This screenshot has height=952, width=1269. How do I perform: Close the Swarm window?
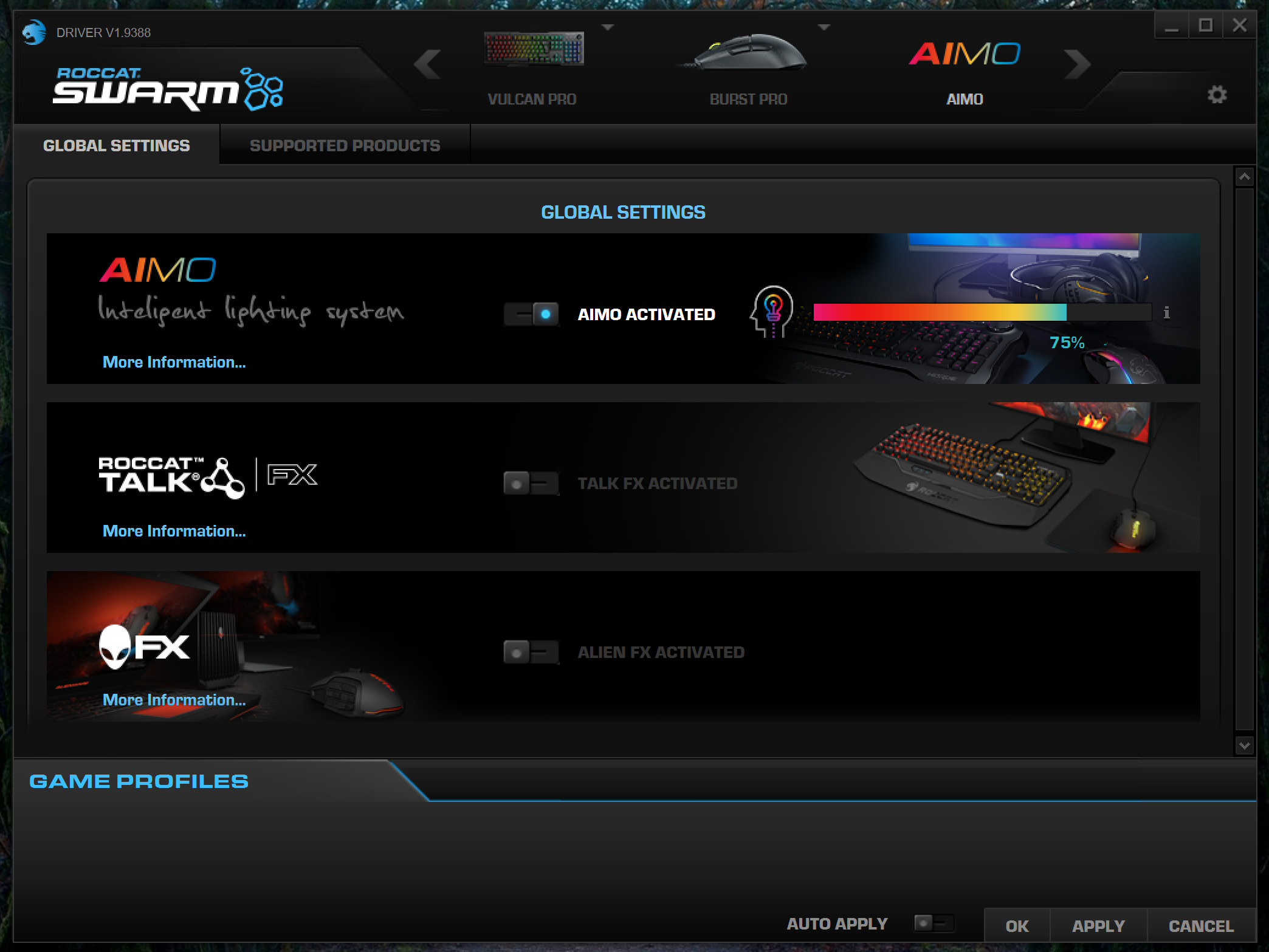point(1239,26)
